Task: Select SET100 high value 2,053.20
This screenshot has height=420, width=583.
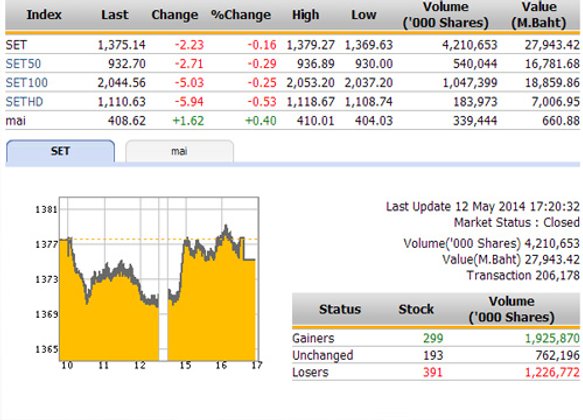Action: click(x=310, y=83)
